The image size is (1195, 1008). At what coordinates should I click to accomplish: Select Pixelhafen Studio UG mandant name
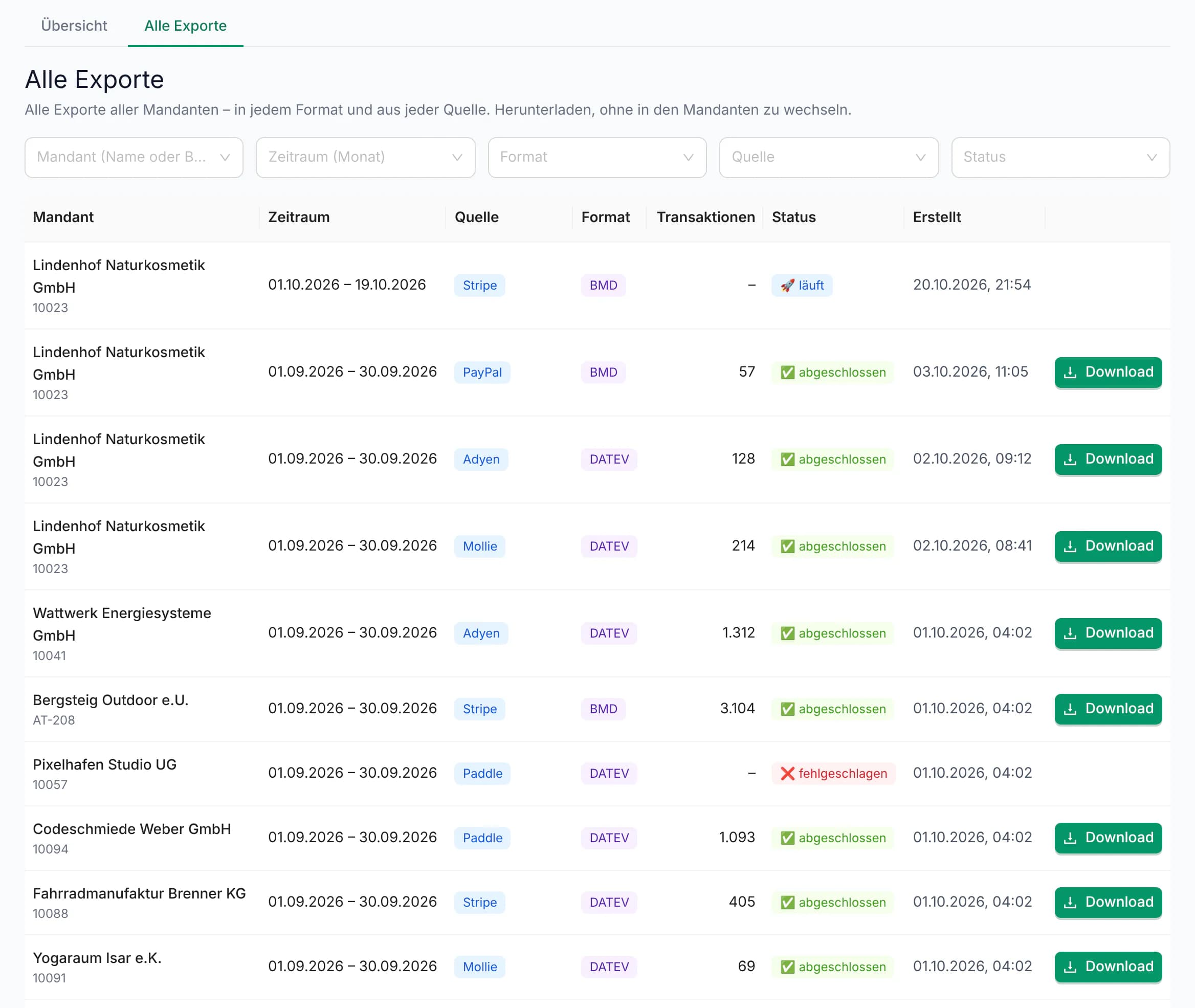tap(104, 764)
